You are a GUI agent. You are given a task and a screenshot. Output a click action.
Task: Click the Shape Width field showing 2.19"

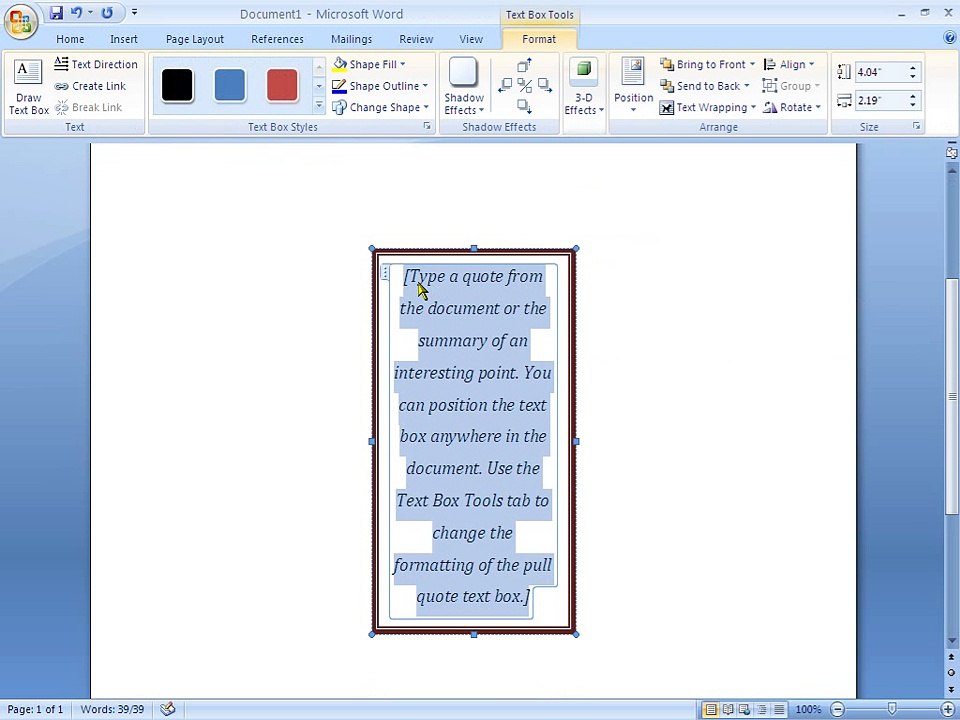pos(879,100)
